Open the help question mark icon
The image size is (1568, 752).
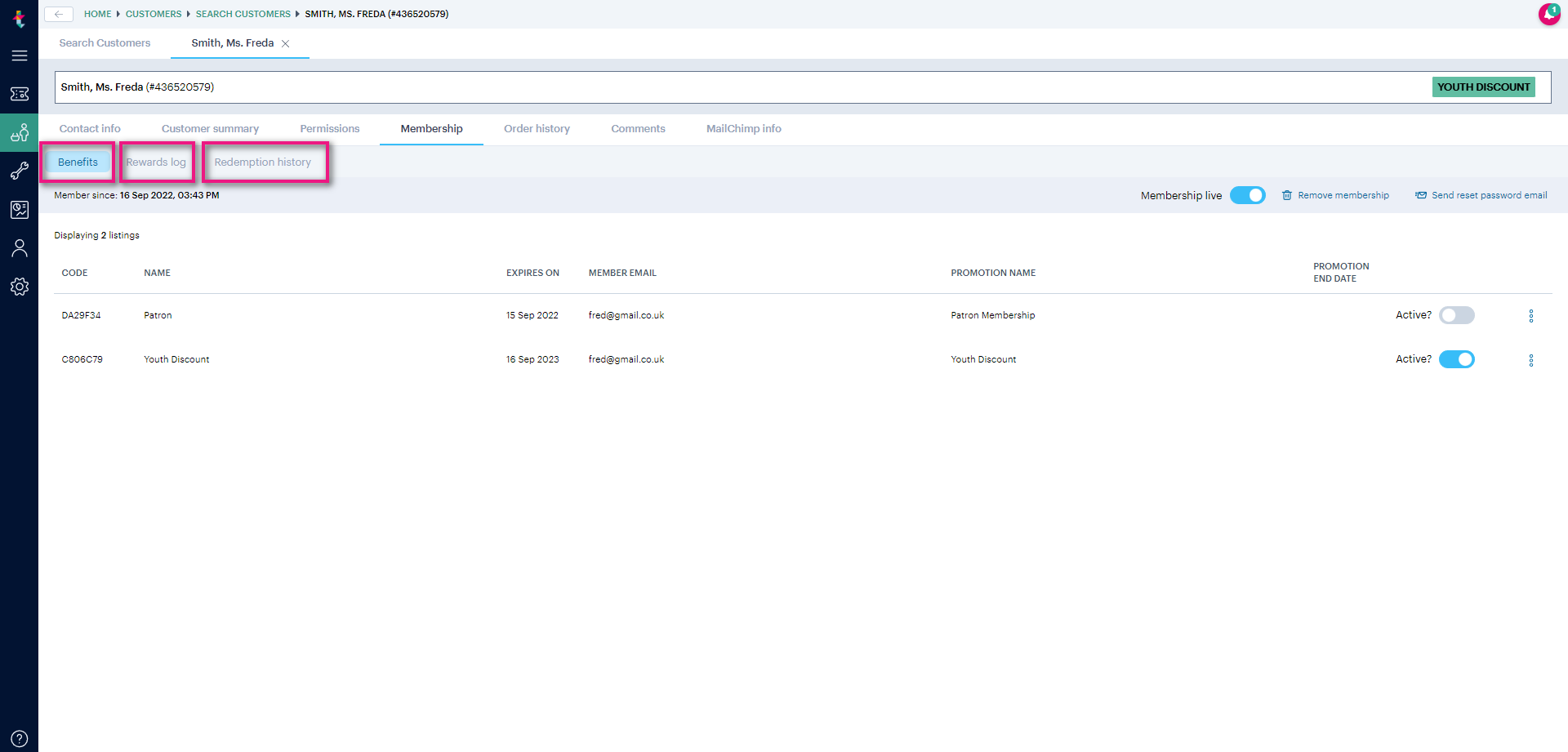19,738
